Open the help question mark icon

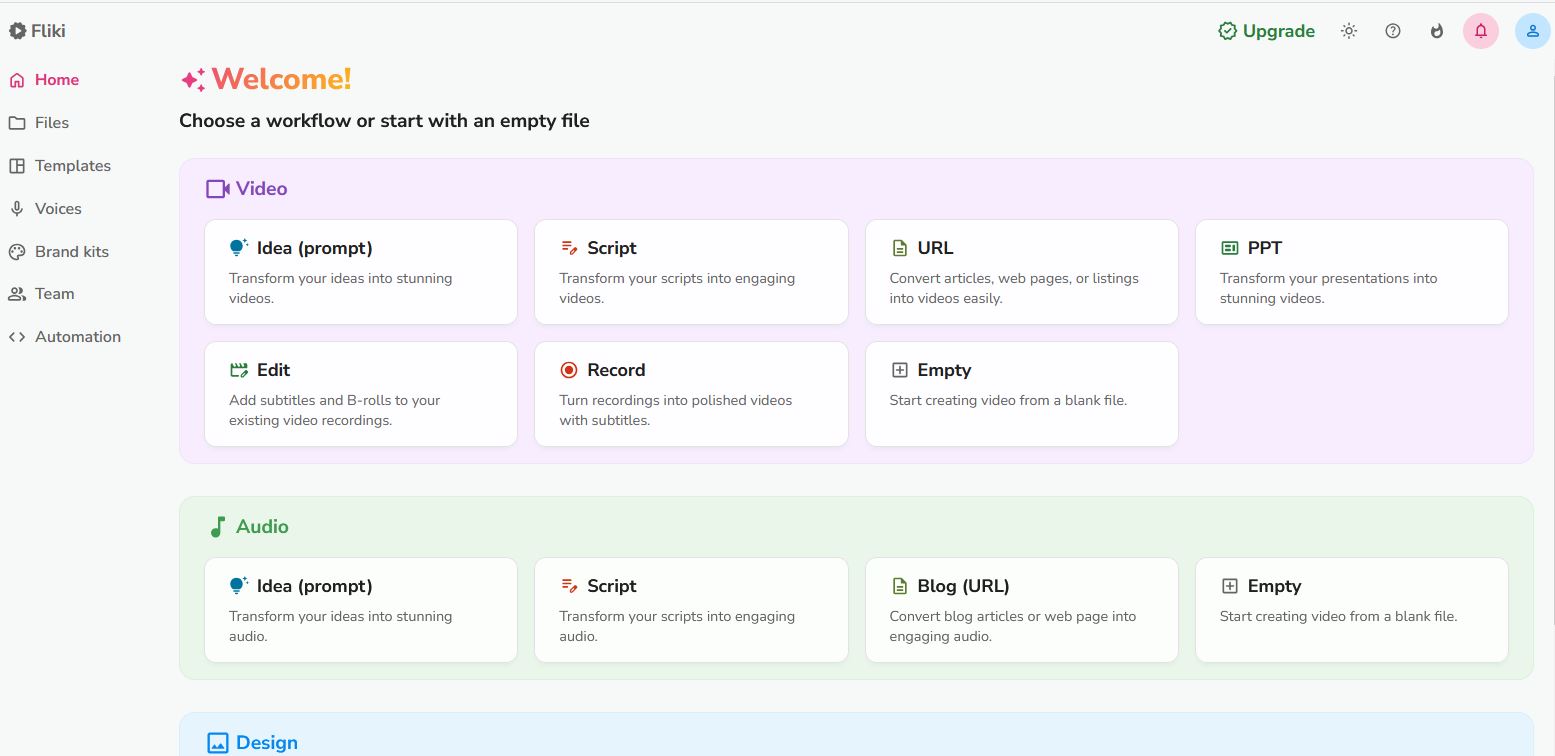(x=1393, y=31)
